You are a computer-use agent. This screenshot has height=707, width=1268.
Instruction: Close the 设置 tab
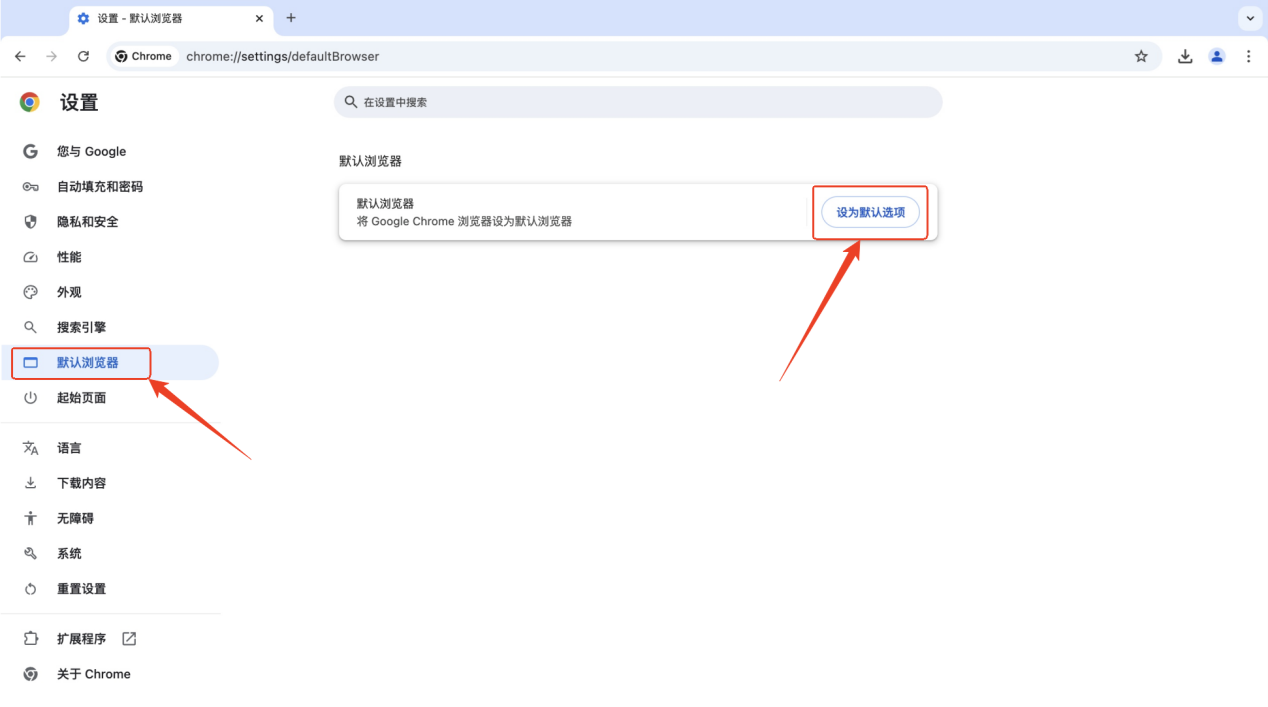point(259,18)
